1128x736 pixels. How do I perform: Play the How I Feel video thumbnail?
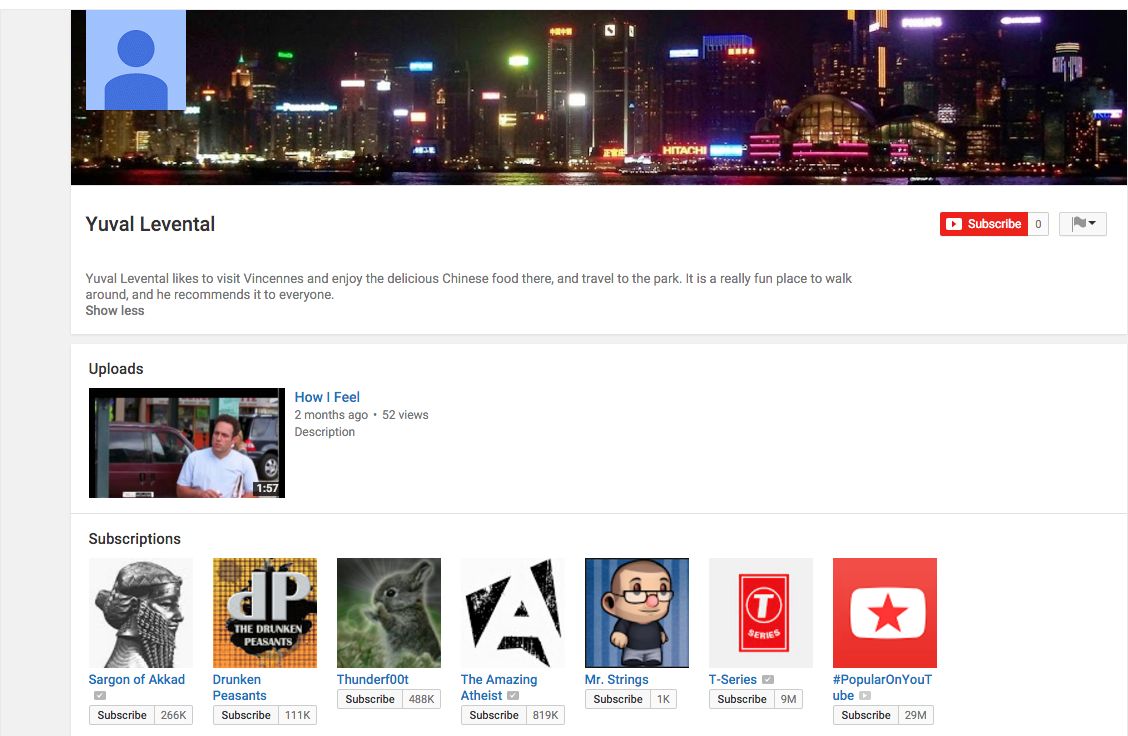(187, 443)
